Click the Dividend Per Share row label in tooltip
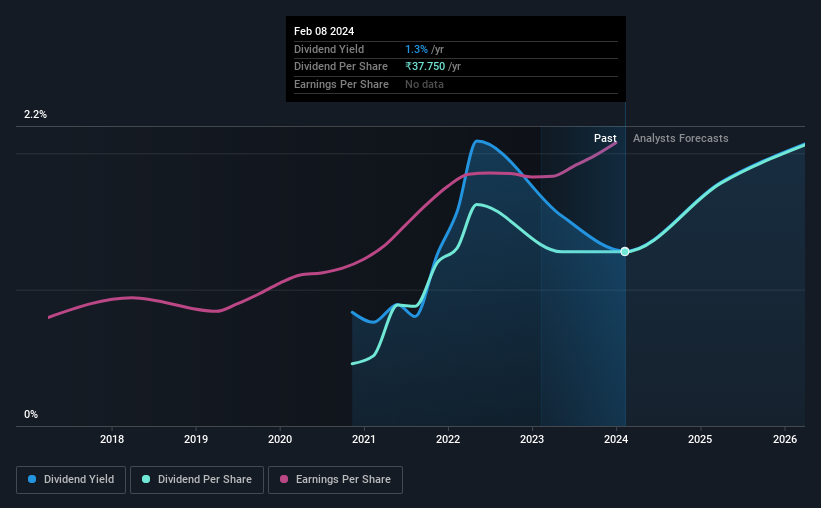Screen dimensions: 821x508 coord(341,67)
